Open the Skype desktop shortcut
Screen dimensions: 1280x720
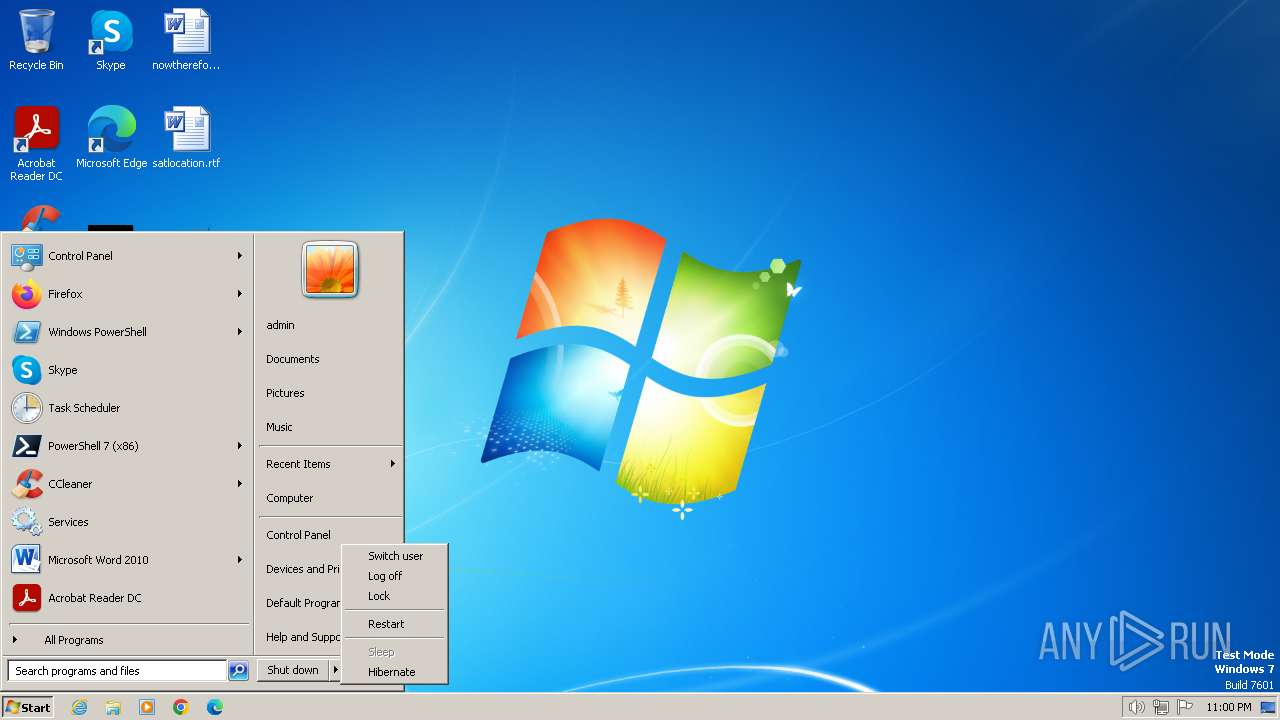point(110,40)
